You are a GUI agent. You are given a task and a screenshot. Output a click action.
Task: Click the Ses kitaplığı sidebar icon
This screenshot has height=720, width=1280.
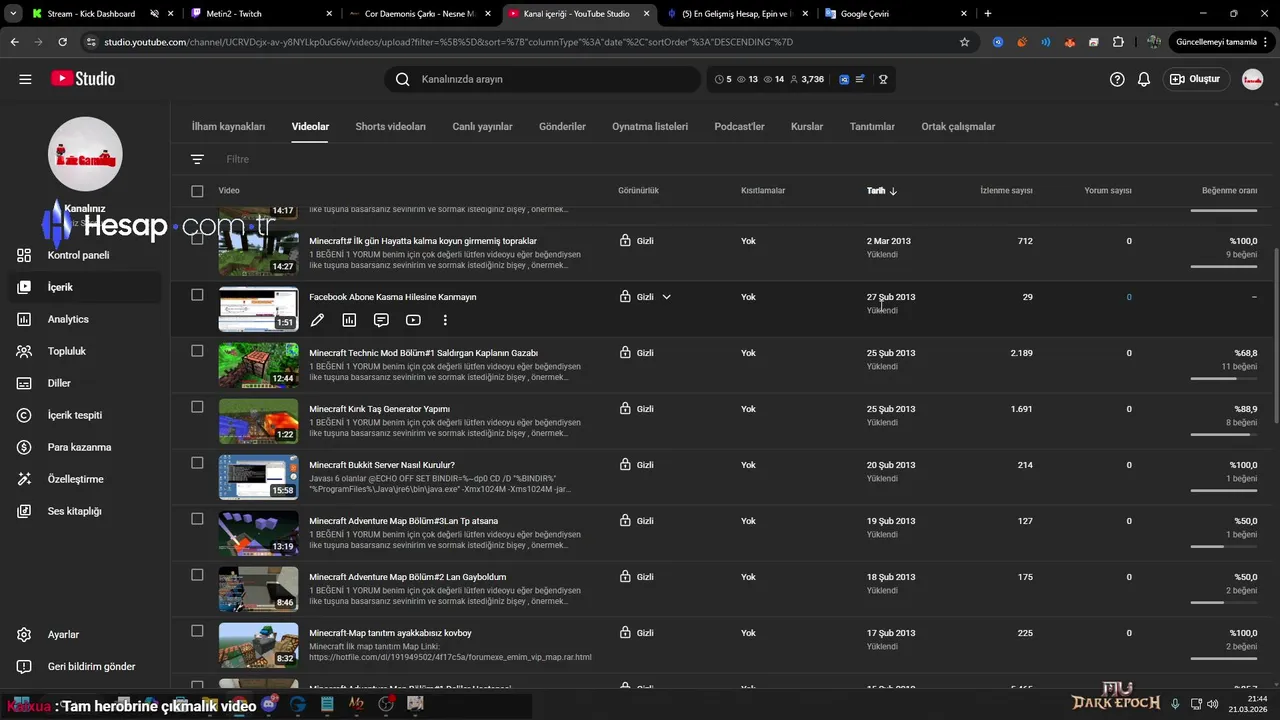[24, 511]
